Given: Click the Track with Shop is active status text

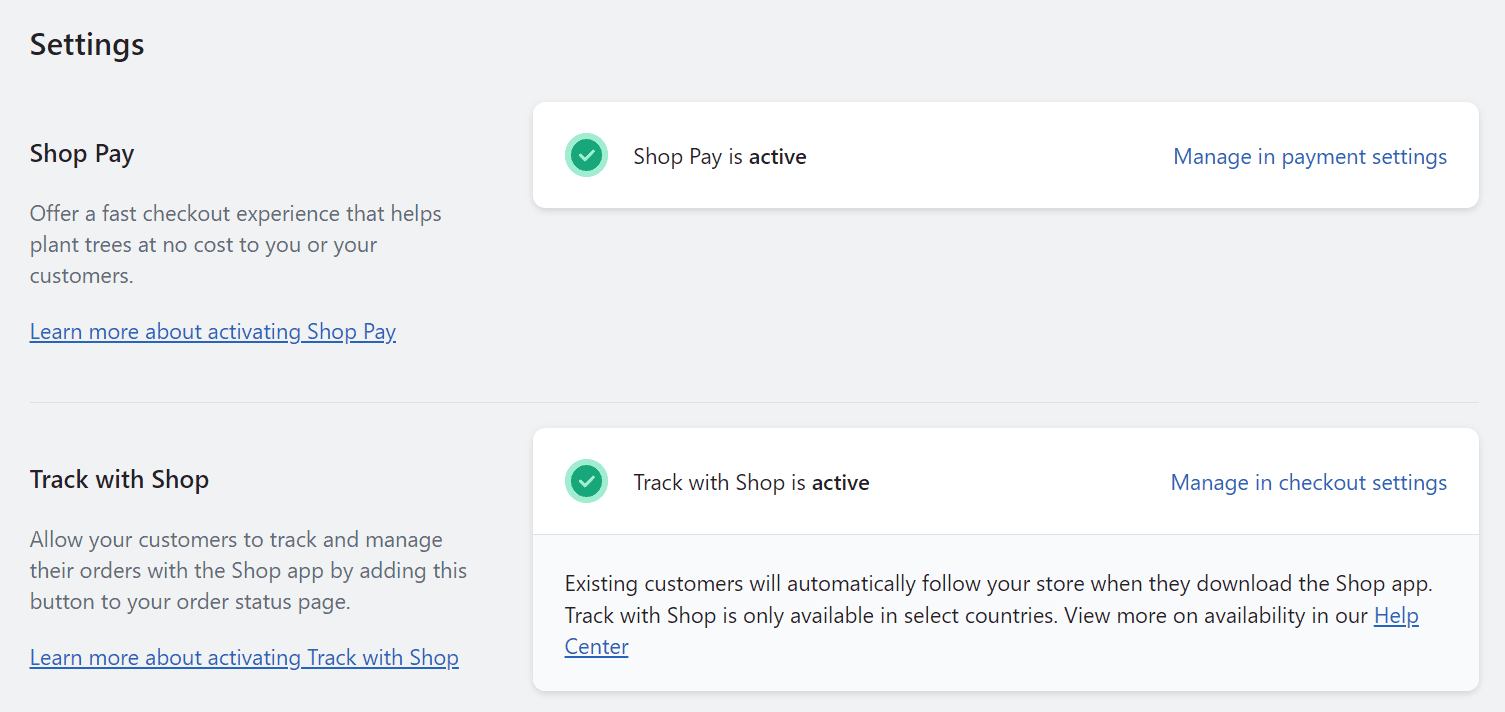Looking at the screenshot, I should point(750,482).
